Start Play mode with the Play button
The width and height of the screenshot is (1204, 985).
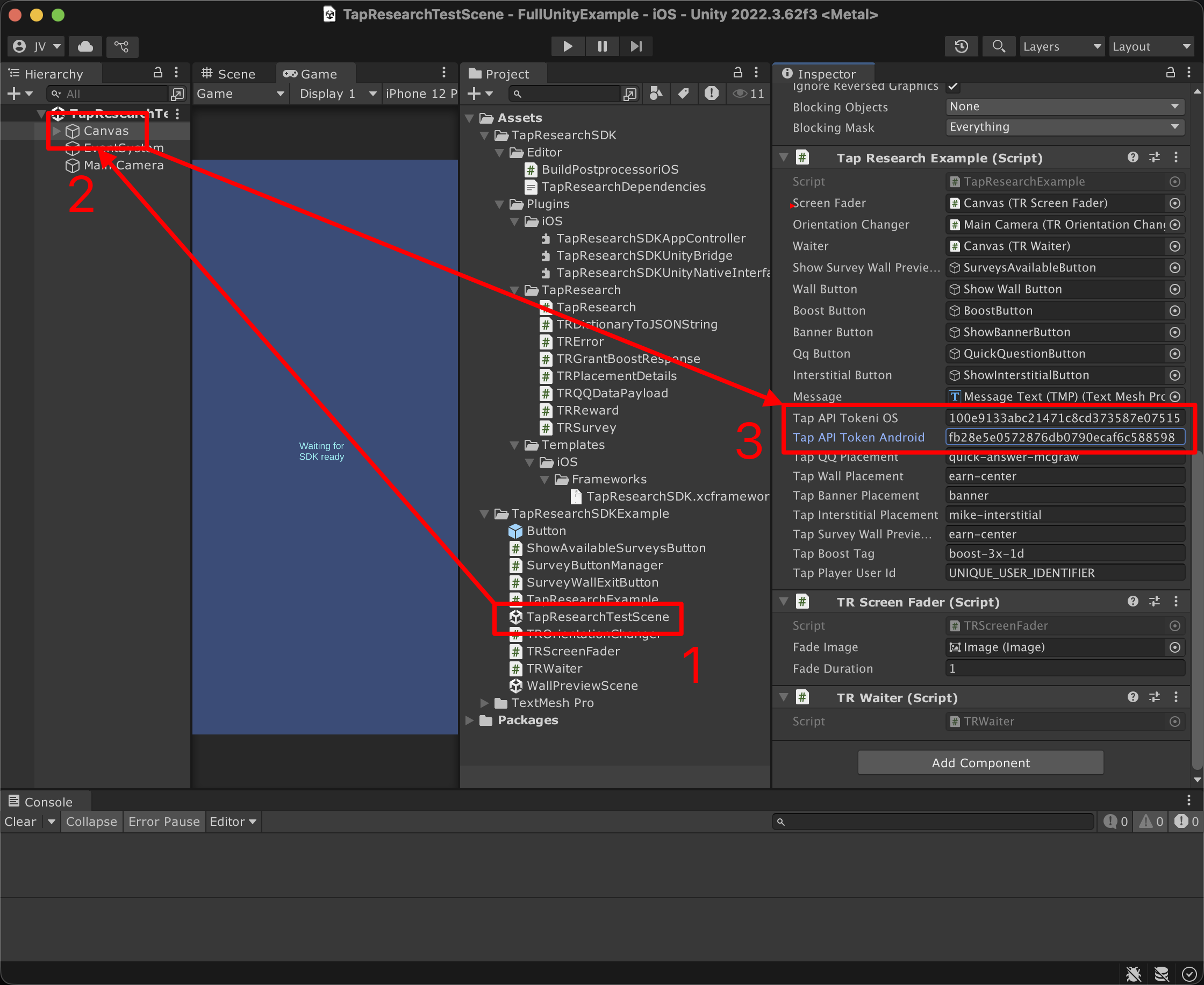pos(568,47)
